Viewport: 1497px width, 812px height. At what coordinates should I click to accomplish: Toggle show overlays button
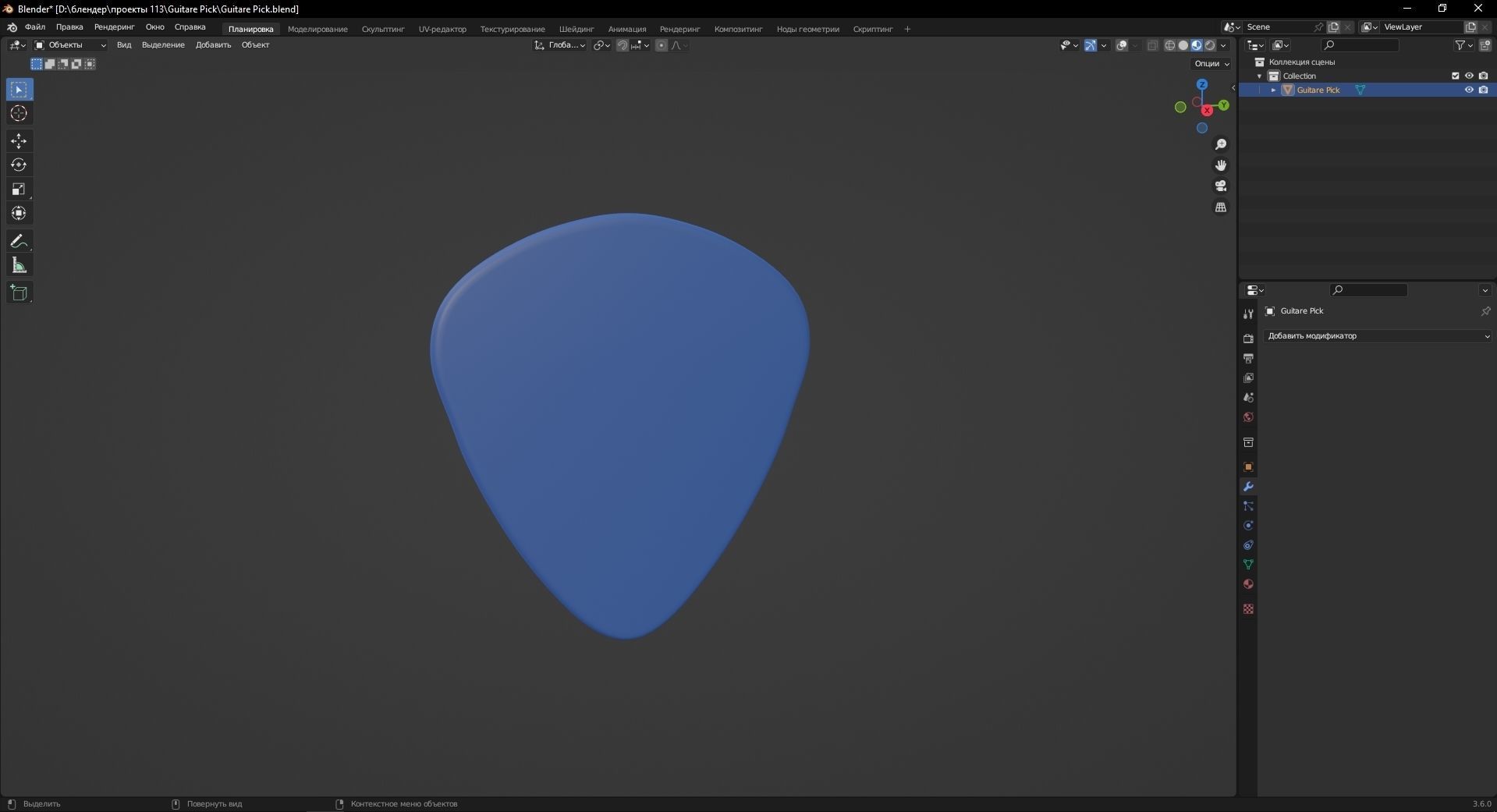[x=1122, y=45]
